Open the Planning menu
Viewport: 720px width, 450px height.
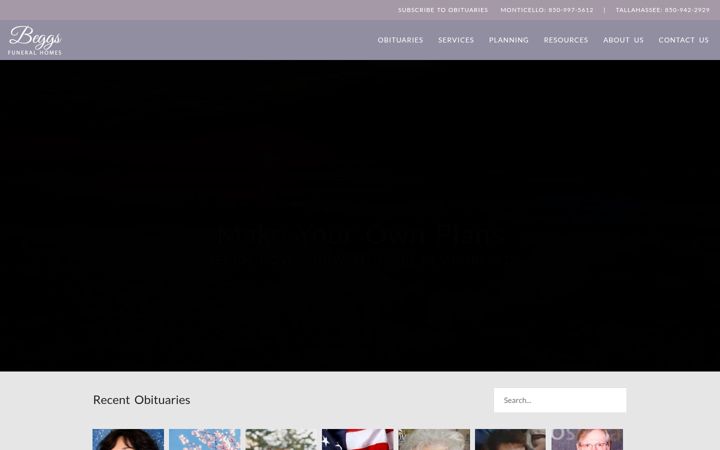pos(509,40)
